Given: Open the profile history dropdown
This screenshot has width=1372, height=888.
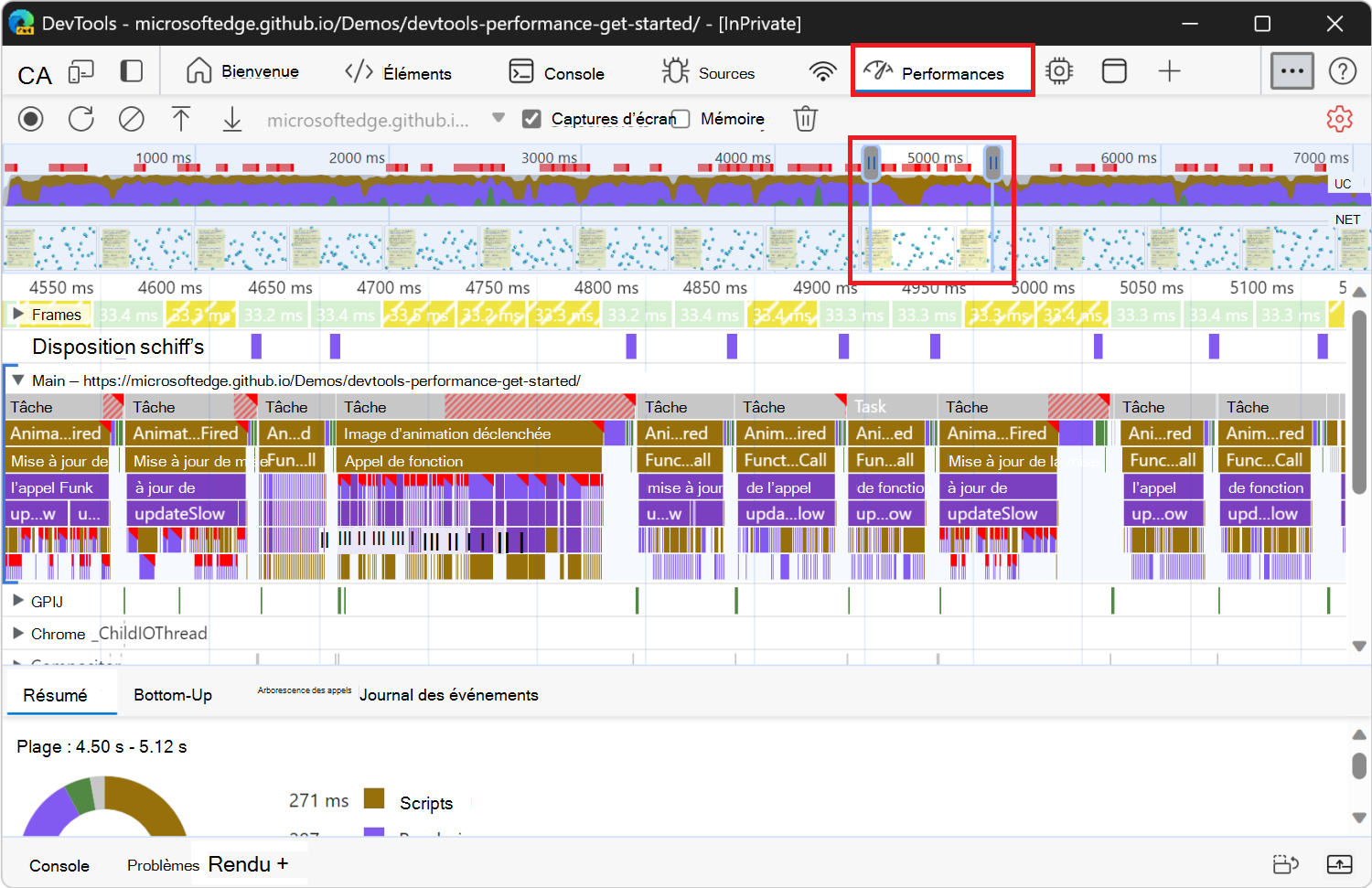Looking at the screenshot, I should coord(498,117).
